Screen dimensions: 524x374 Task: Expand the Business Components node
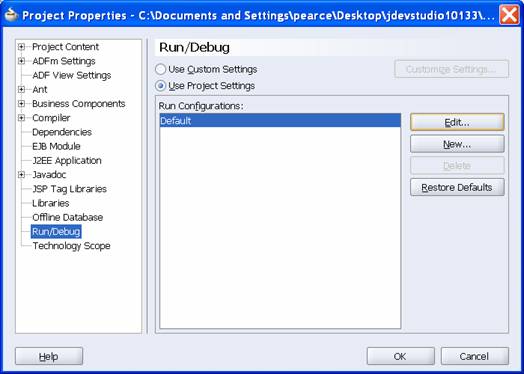pyautogui.click(x=21, y=104)
